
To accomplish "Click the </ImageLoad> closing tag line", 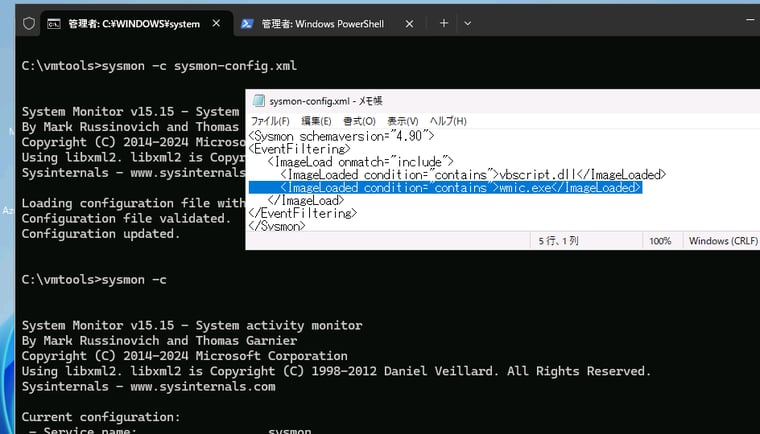I will click(305, 200).
